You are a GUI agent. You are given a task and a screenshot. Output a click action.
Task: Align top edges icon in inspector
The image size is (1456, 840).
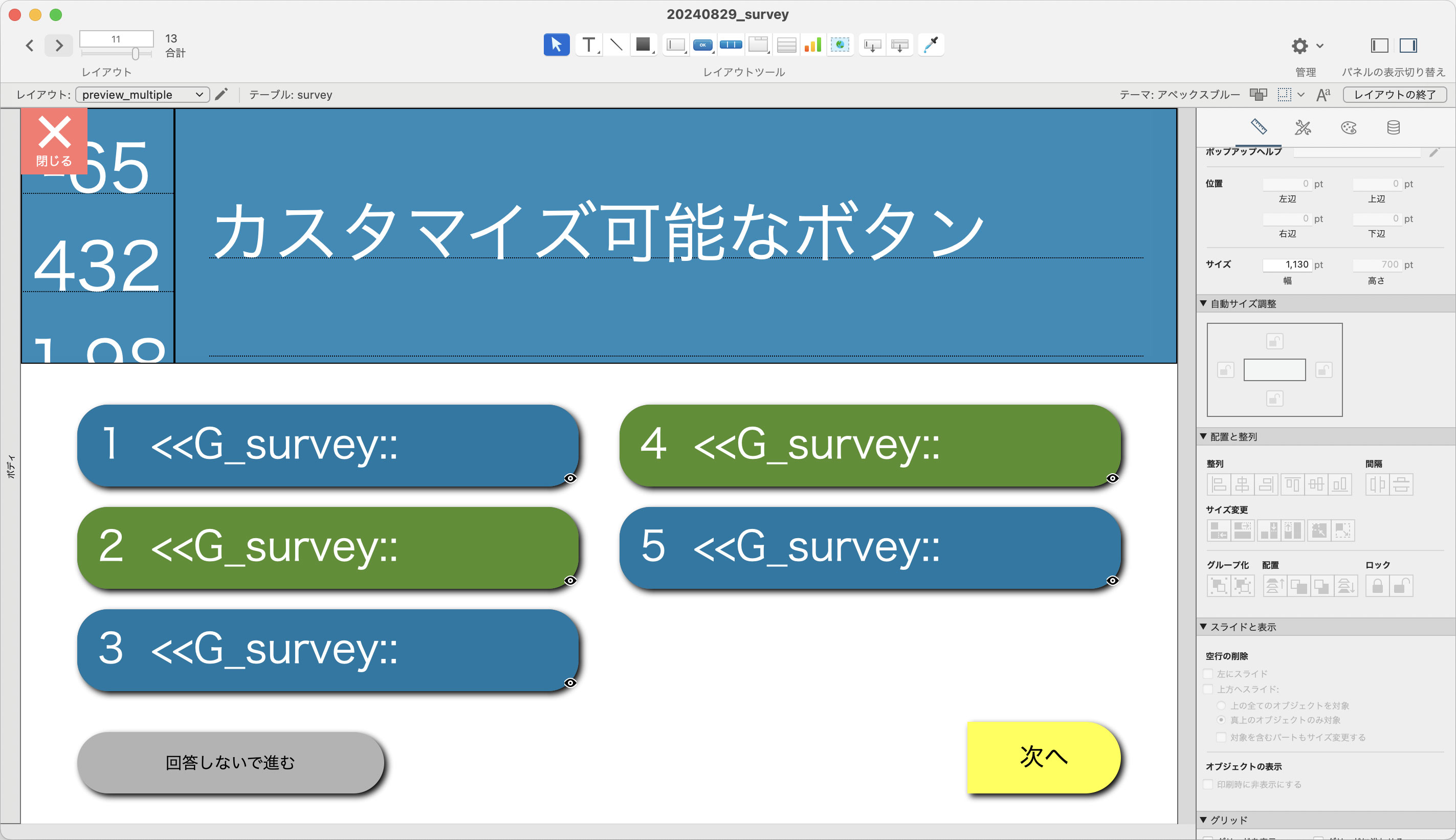pos(1293,484)
